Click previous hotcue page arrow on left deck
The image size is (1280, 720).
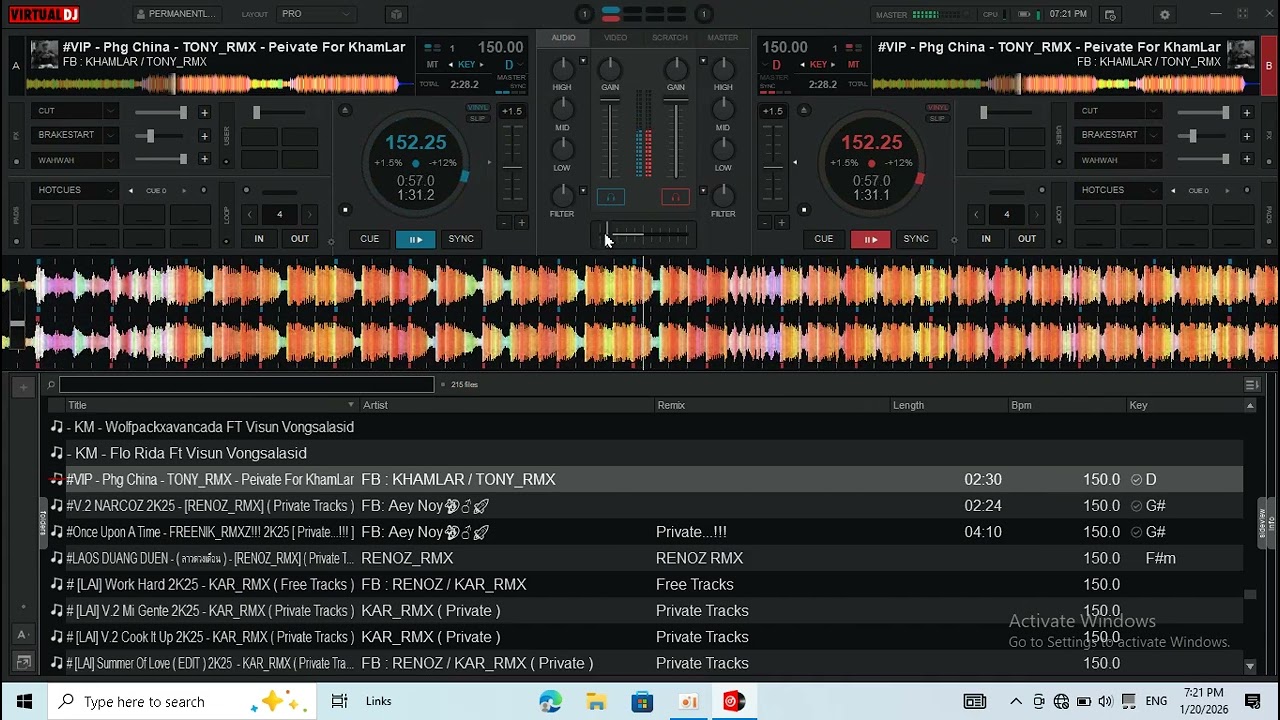(x=130, y=190)
